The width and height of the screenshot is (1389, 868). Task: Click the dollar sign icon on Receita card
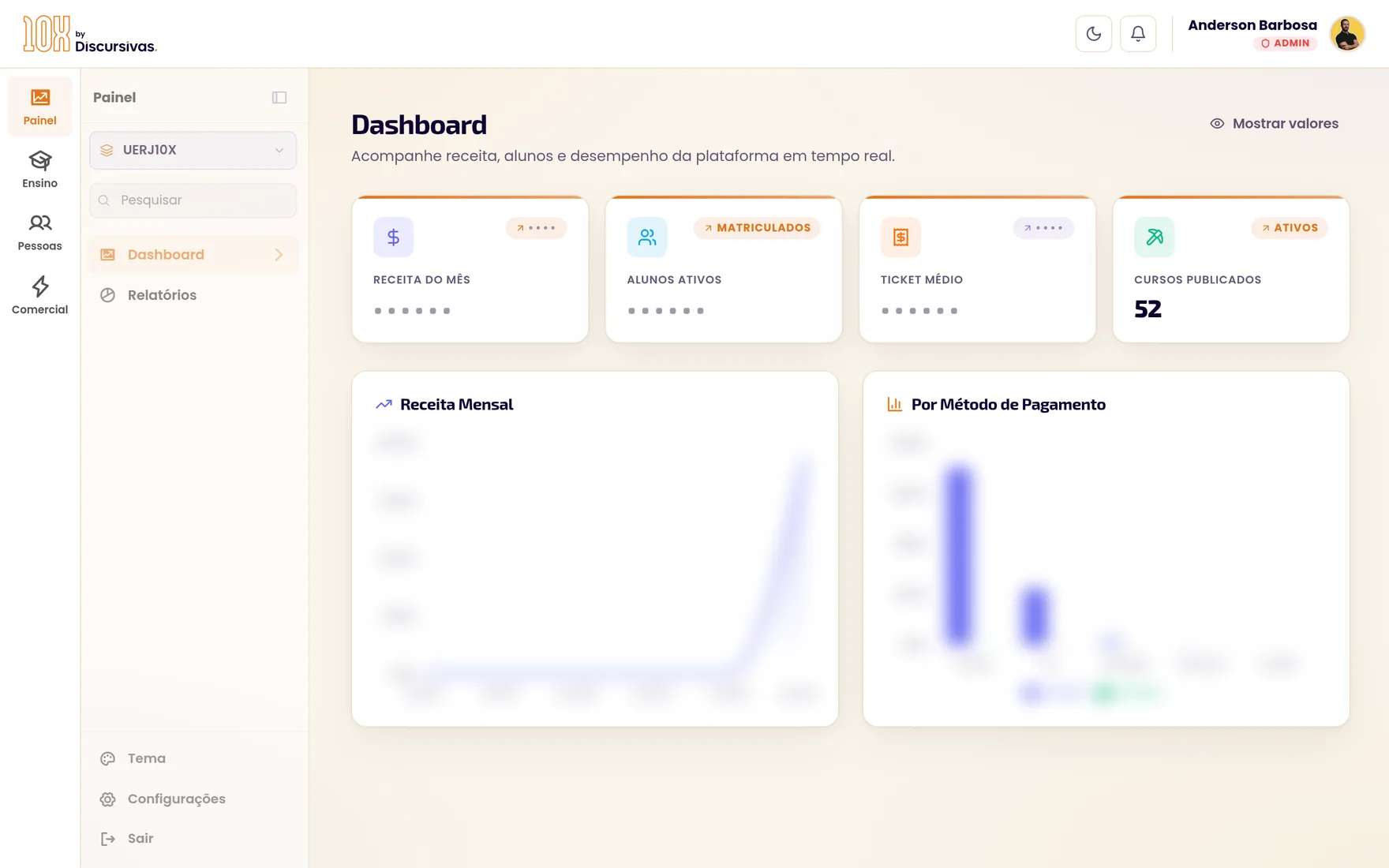click(x=393, y=237)
